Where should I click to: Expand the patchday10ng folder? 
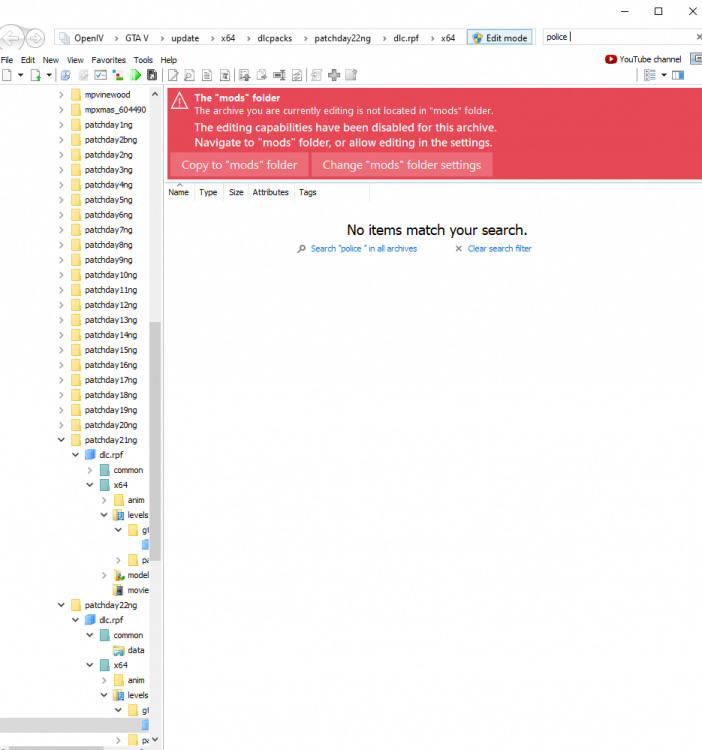61,275
